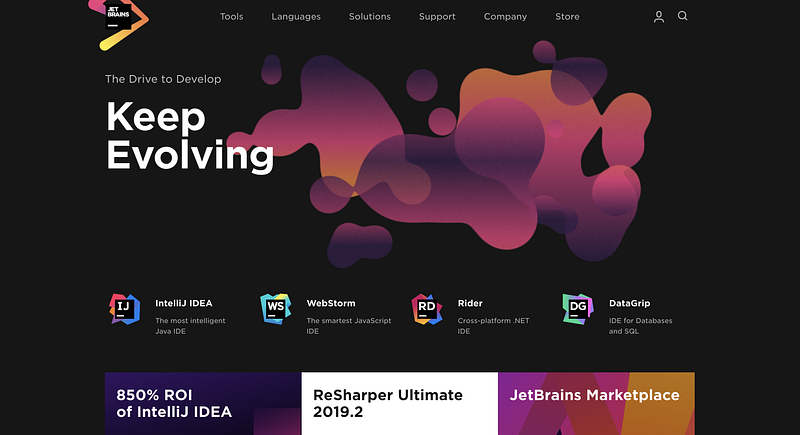Click 'The most intelligent Java IDE' text
Viewport: 800px width, 435px height.
(190, 326)
